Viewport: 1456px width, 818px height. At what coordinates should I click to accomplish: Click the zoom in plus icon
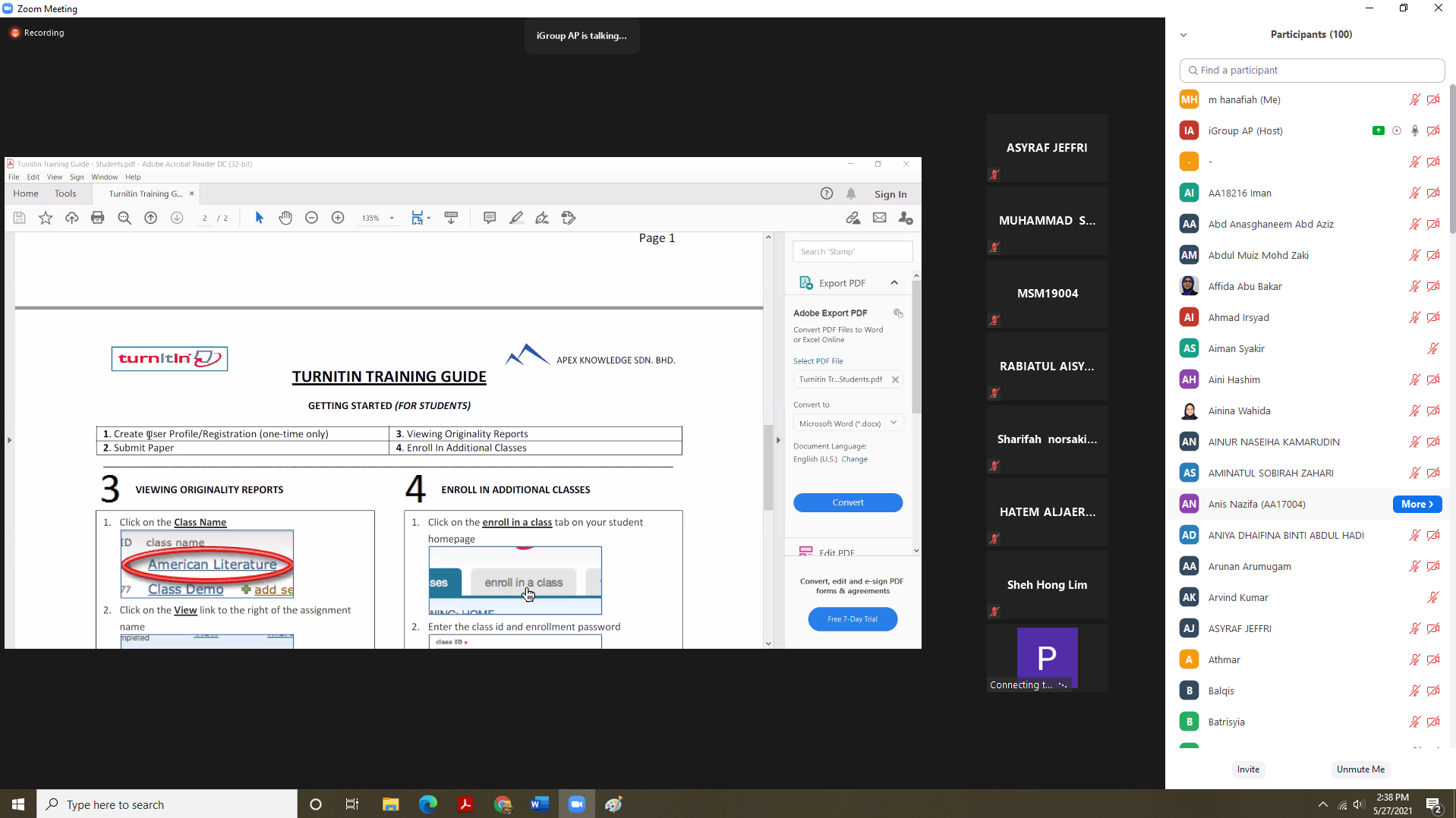[x=338, y=218]
